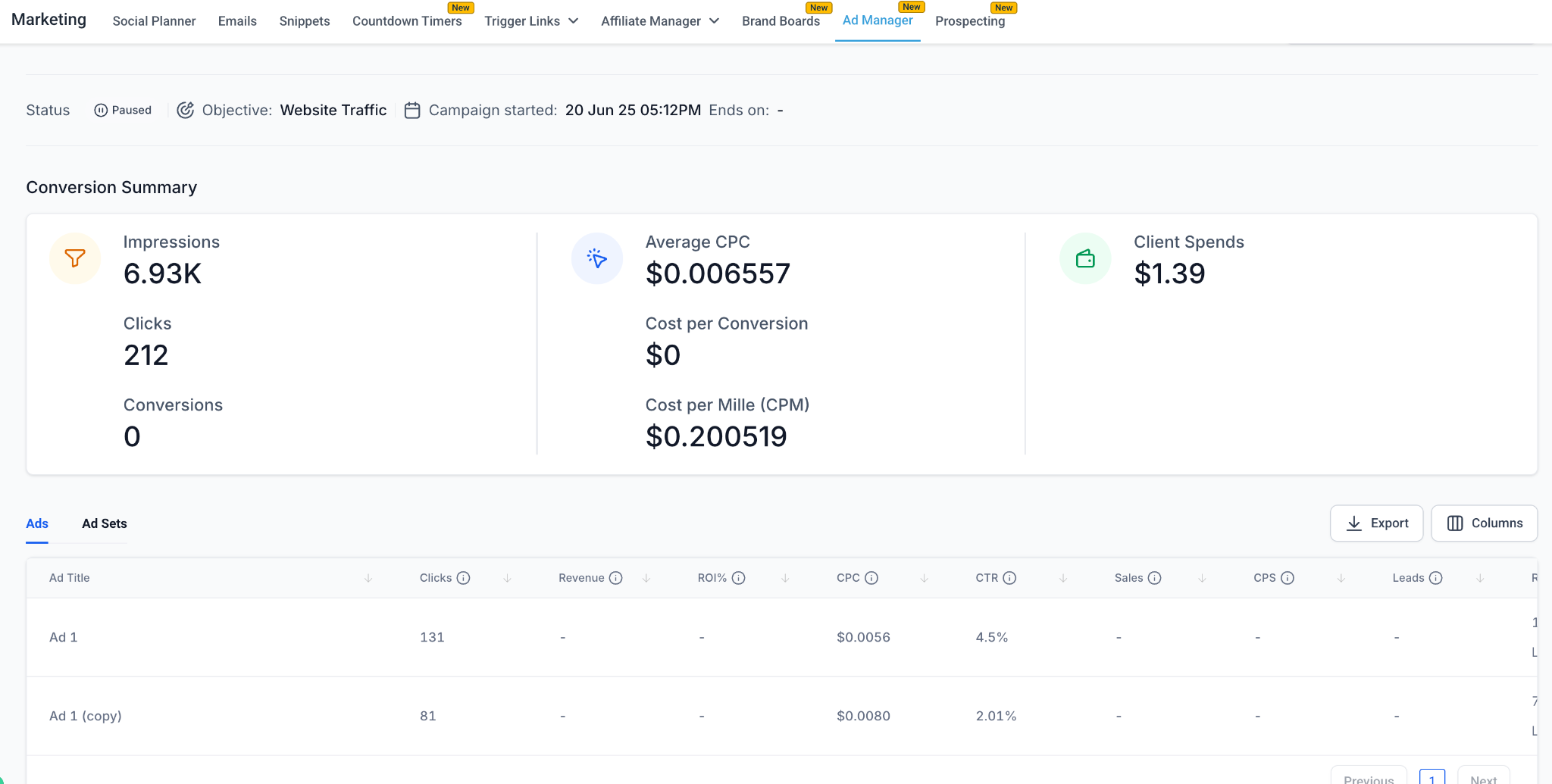
Task: Open the Columns button
Action: (x=1485, y=523)
